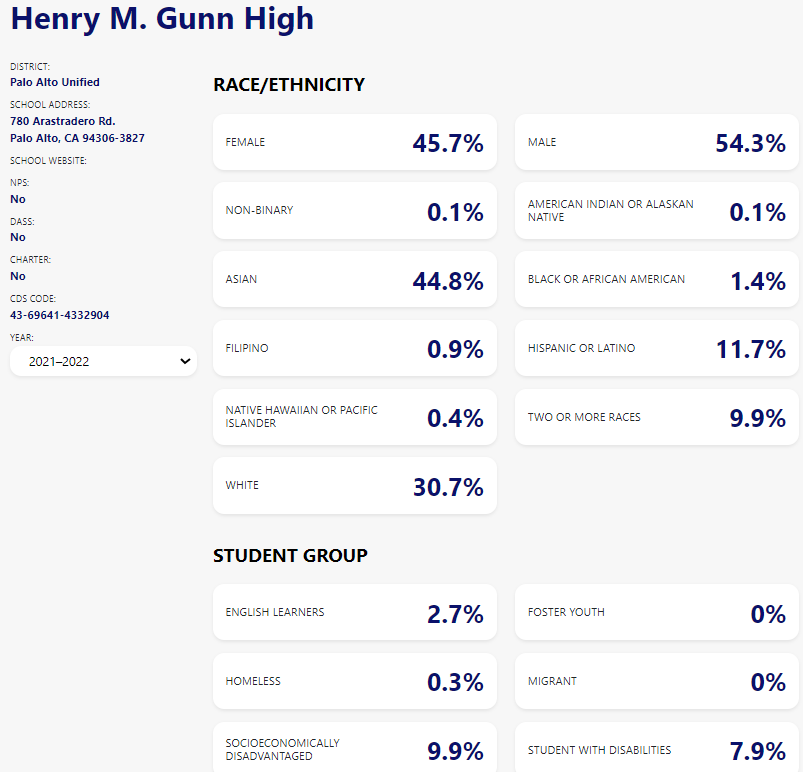
Task: Select the Student with Disabilities 7.9% card
Action: (656, 750)
